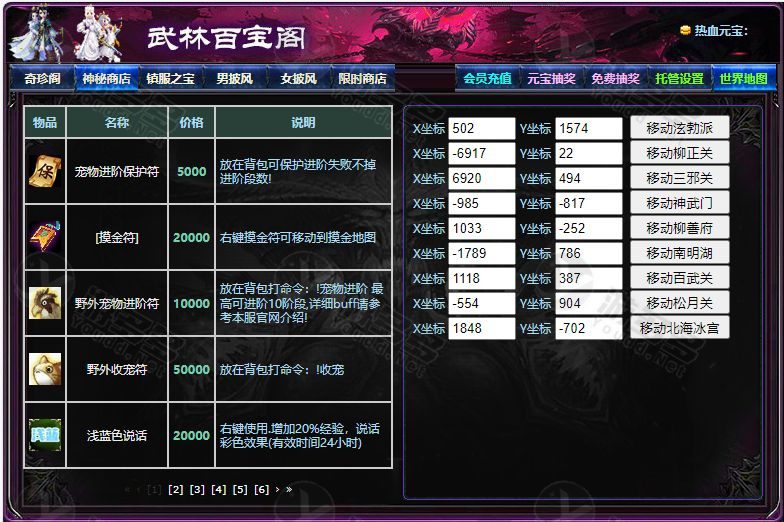The height and width of the screenshot is (522, 784).
Task: Open the 限时商店 tab
Action: 361,79
